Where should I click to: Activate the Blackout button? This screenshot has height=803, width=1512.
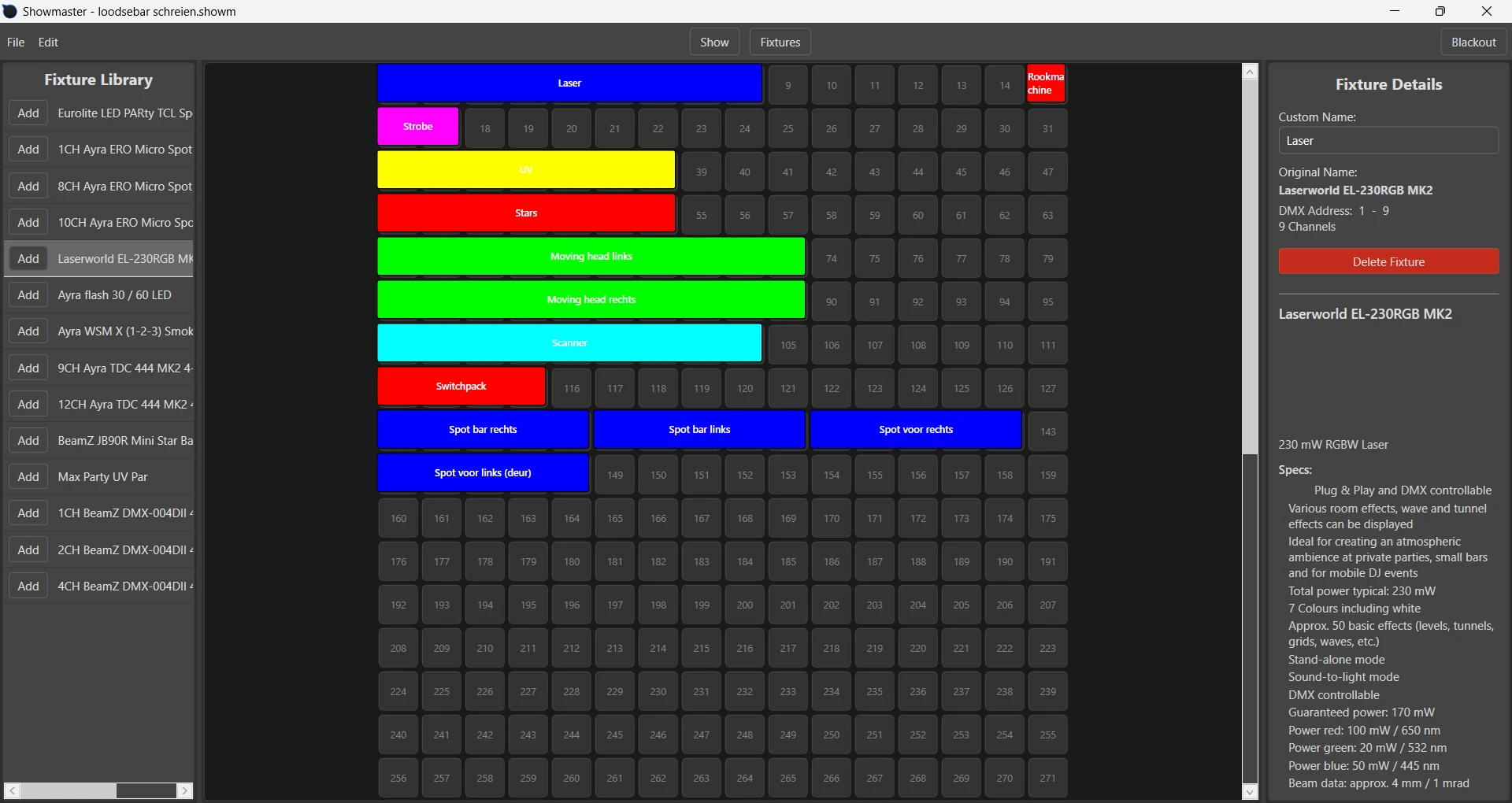(x=1473, y=42)
